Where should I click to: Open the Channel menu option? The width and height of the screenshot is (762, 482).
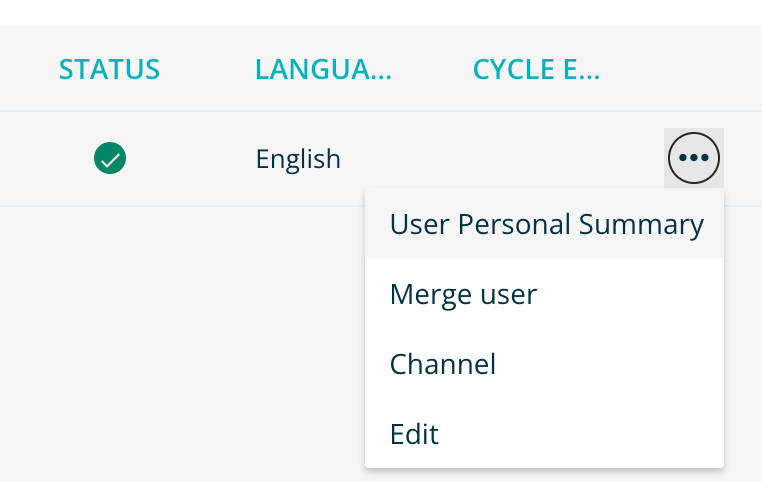(443, 364)
